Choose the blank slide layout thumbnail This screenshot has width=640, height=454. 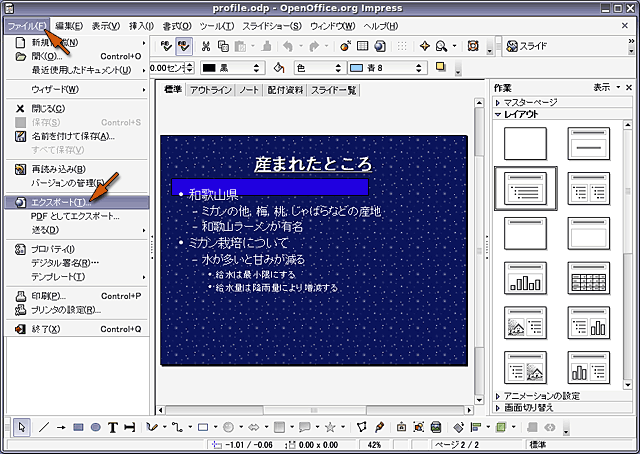click(525, 145)
